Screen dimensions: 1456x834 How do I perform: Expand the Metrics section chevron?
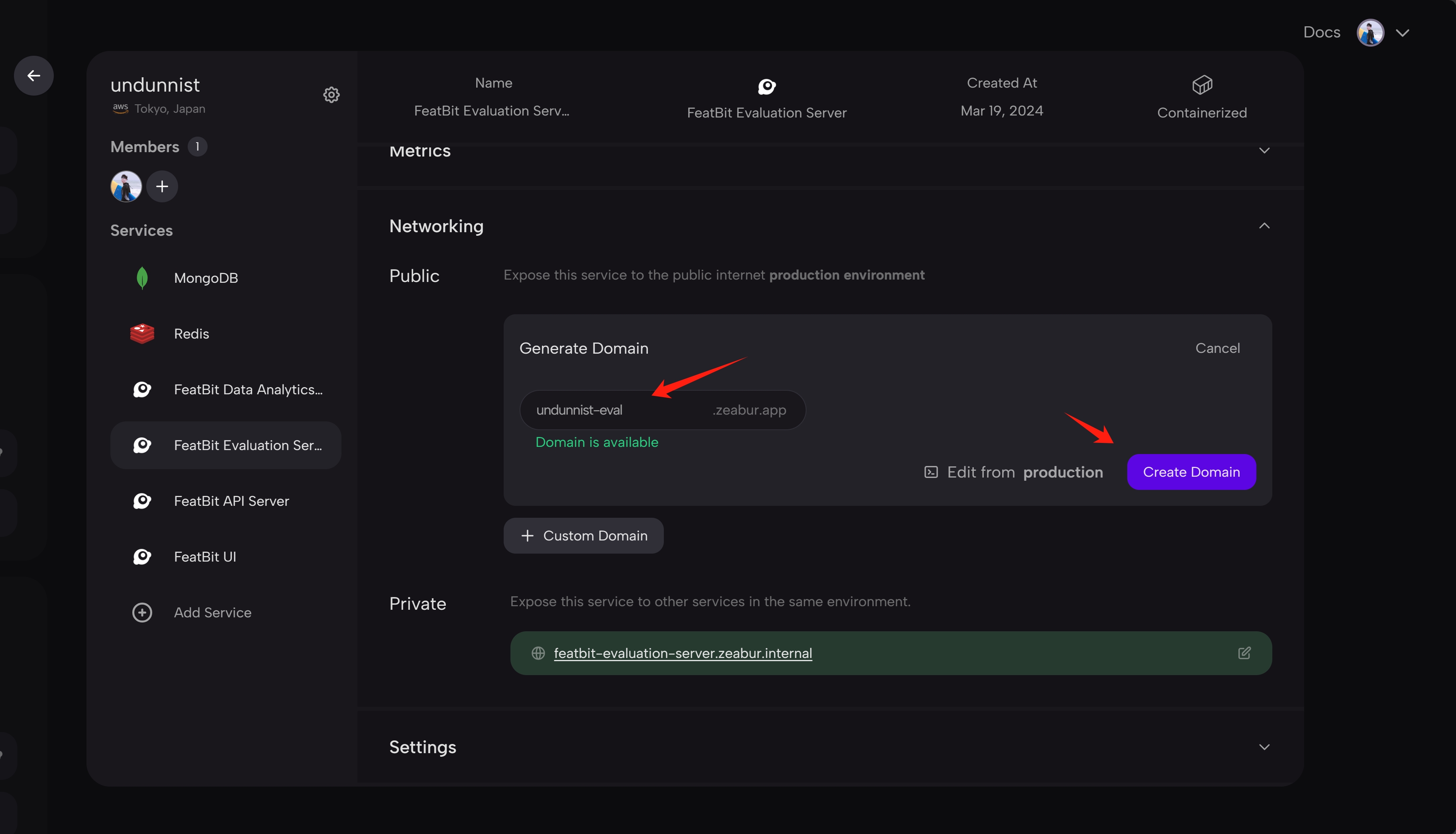point(1265,151)
